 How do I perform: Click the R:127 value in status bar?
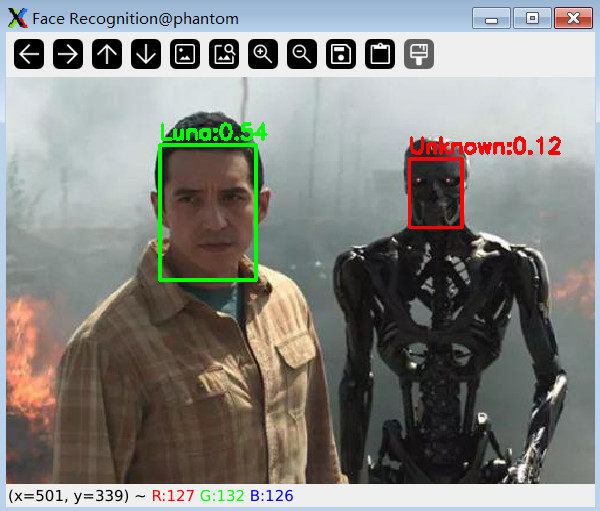pyautogui.click(x=173, y=496)
